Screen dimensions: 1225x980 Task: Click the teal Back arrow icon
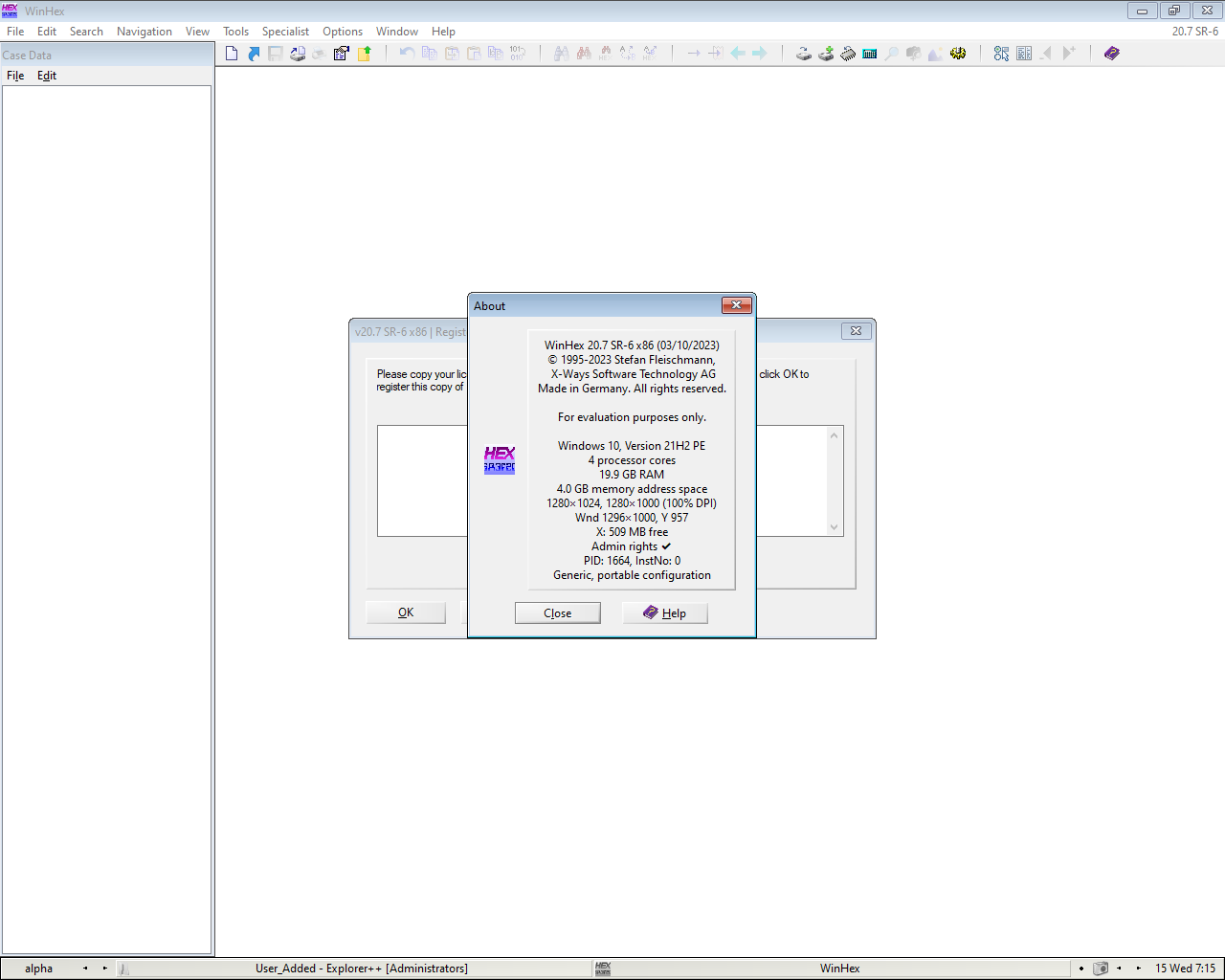click(738, 54)
